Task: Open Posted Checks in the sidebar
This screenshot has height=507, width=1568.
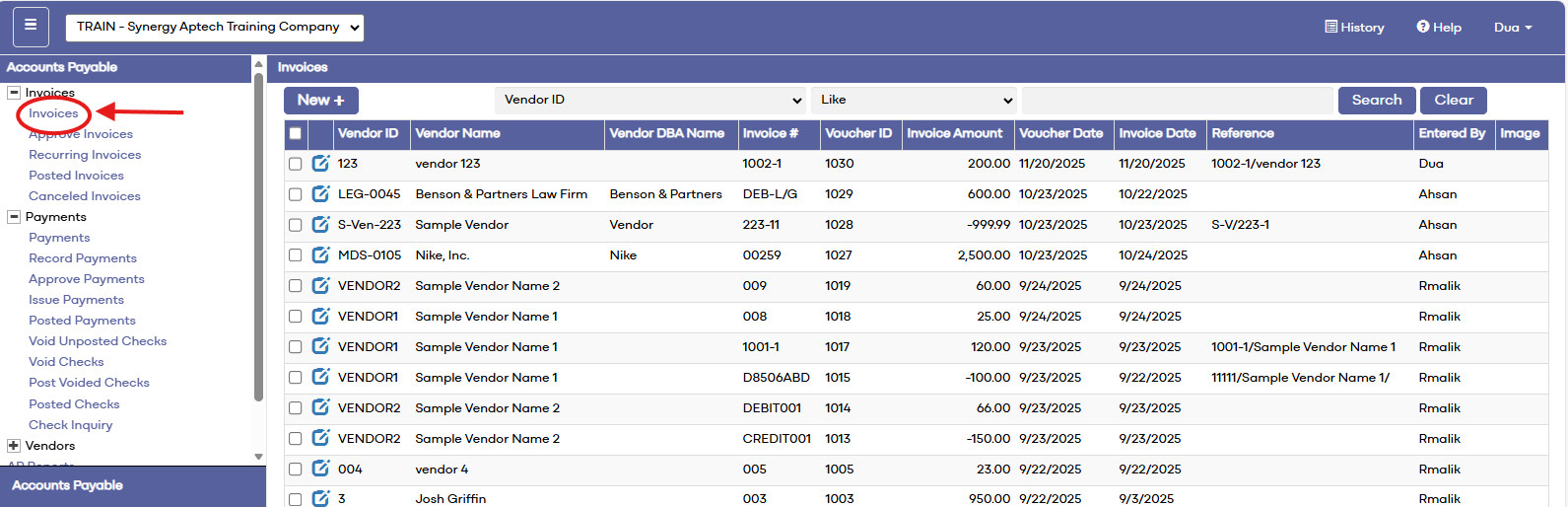Action: coord(74,404)
